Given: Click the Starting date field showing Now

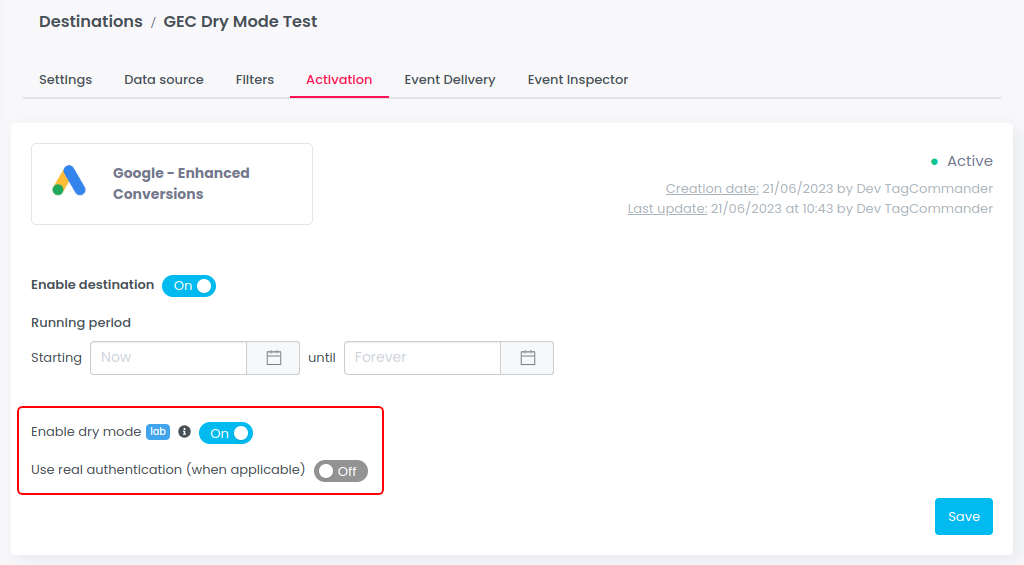Looking at the screenshot, I should point(168,358).
